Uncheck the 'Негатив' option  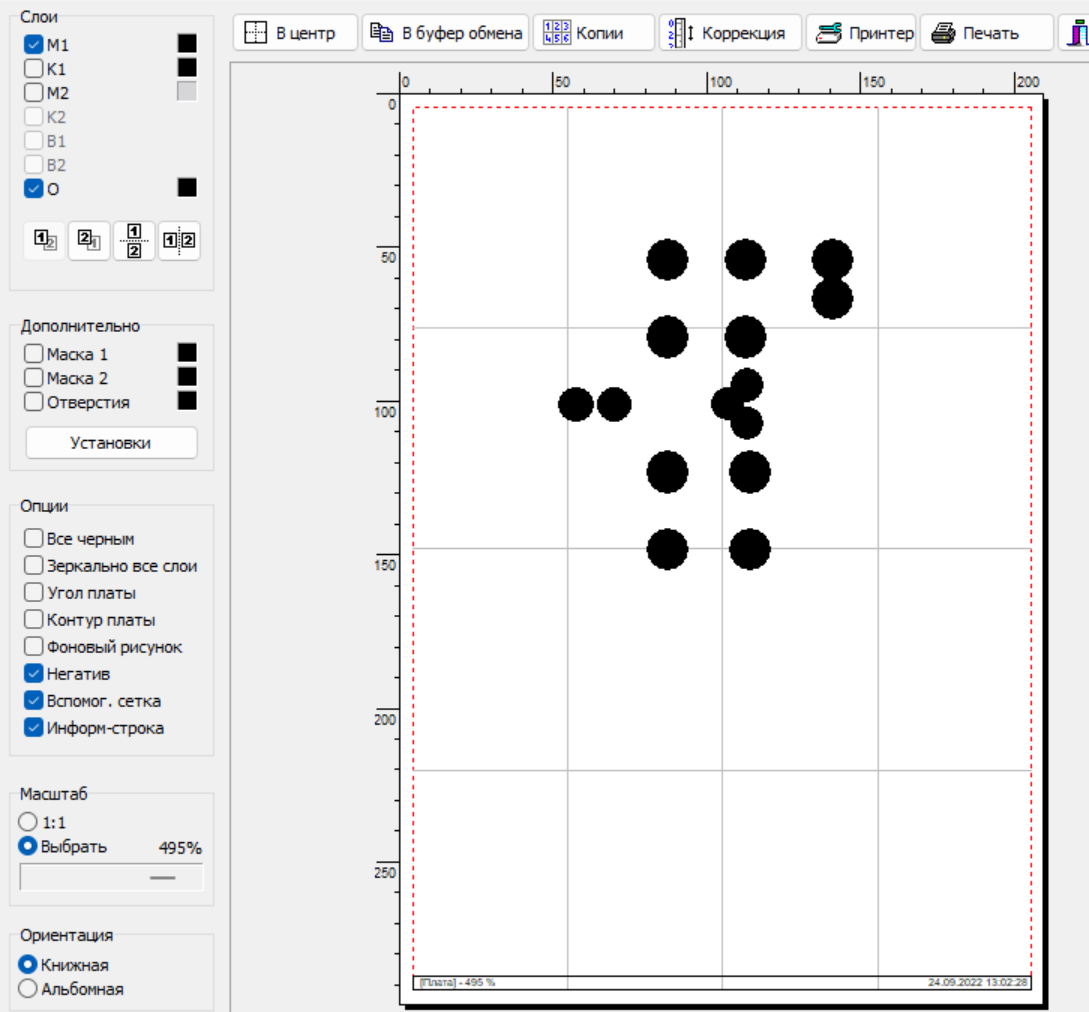pos(33,673)
